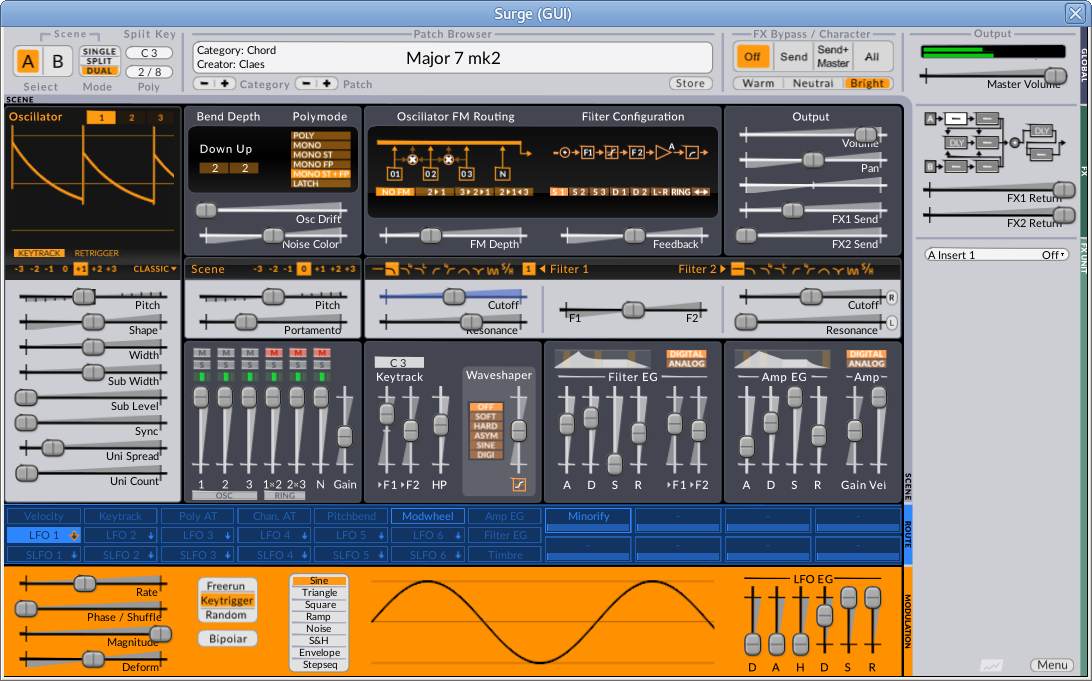Image resolution: width=1092 pixels, height=681 pixels.
Task: Set LFO trigger mode to Random
Action: [226, 615]
